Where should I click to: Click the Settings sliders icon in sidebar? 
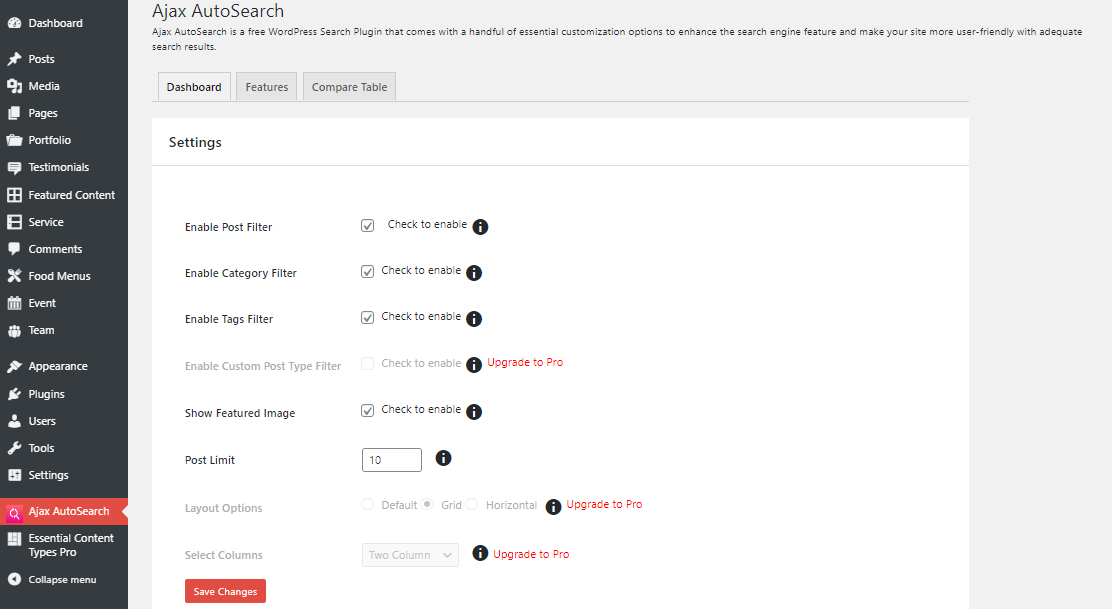pyautogui.click(x=14, y=475)
